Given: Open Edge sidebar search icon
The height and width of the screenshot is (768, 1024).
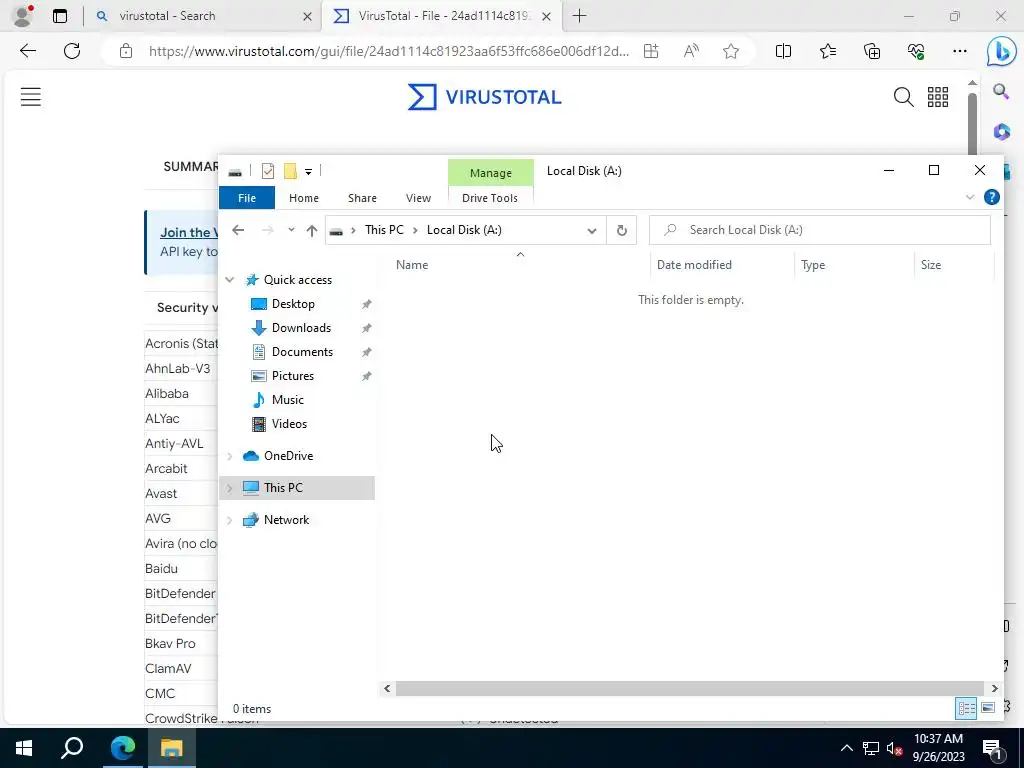Looking at the screenshot, I should (1000, 91).
